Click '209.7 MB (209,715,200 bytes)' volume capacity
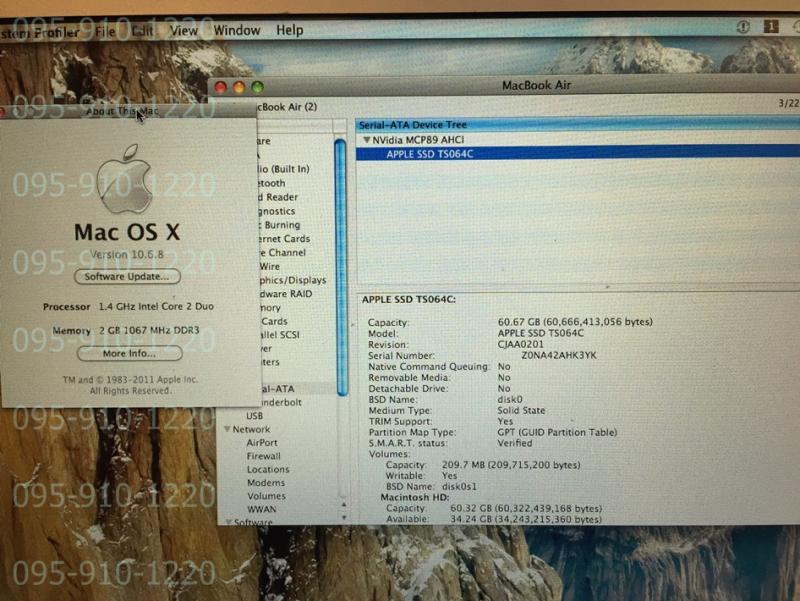Viewport: 800px width, 601px height. click(511, 465)
